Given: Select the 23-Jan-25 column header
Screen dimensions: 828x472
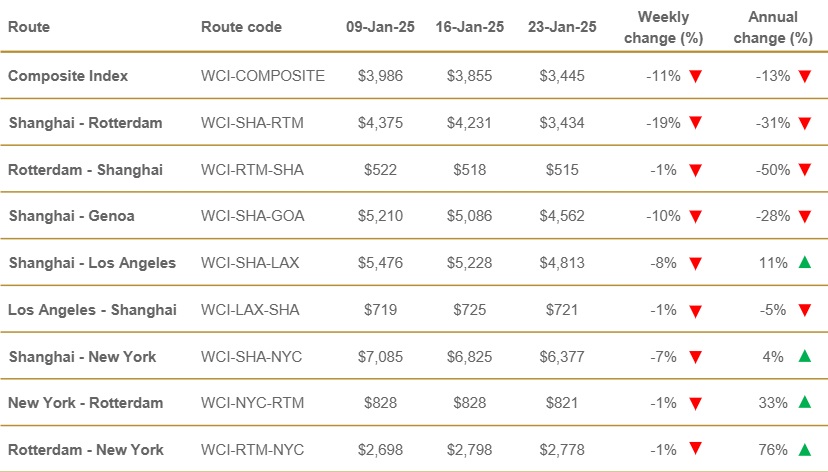Looking at the screenshot, I should tap(562, 27).
